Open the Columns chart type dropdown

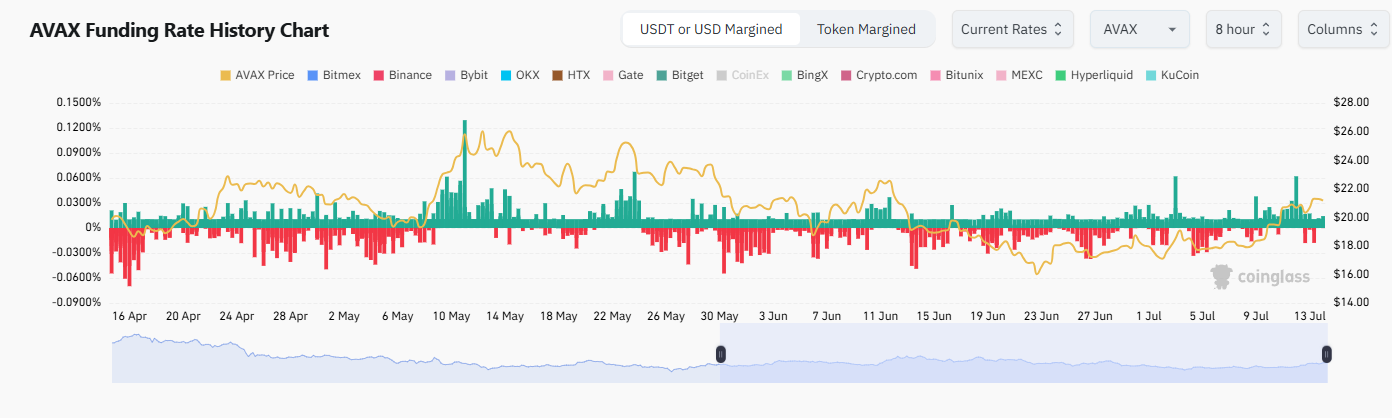pyautogui.click(x=1343, y=29)
